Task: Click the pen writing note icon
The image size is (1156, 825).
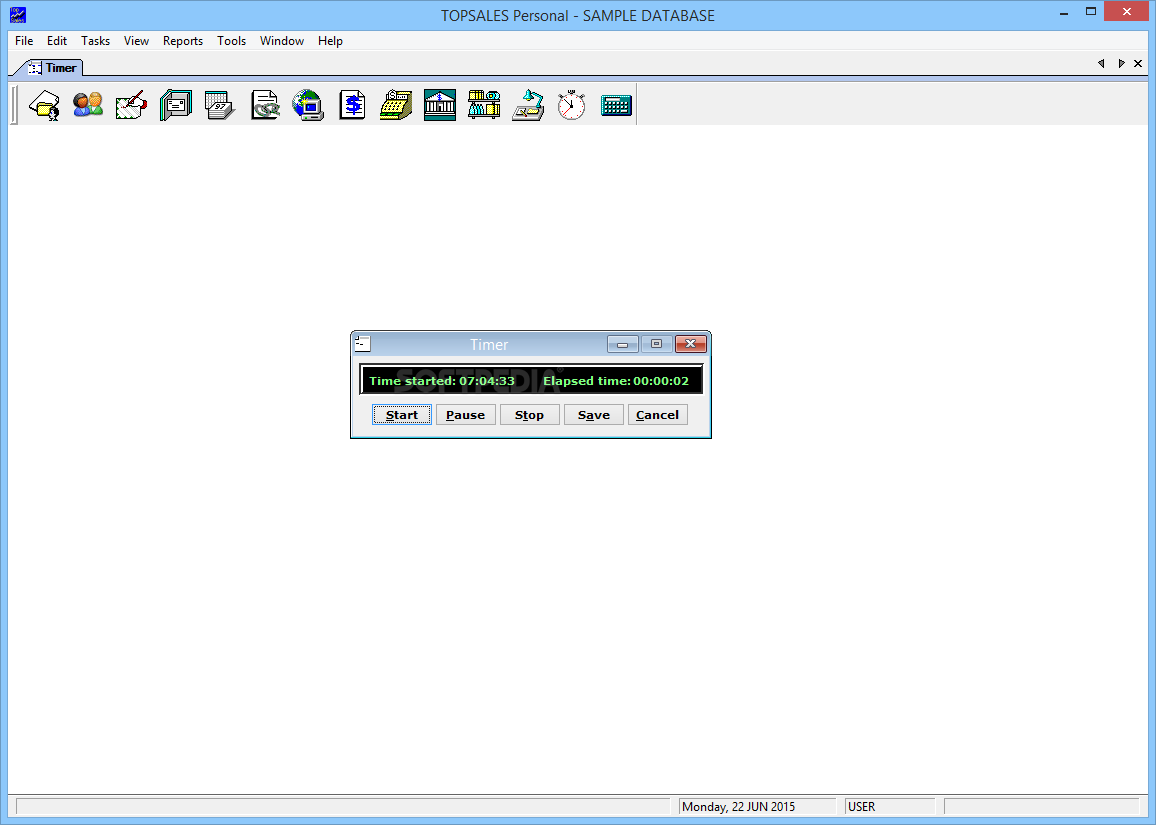Action: click(131, 105)
